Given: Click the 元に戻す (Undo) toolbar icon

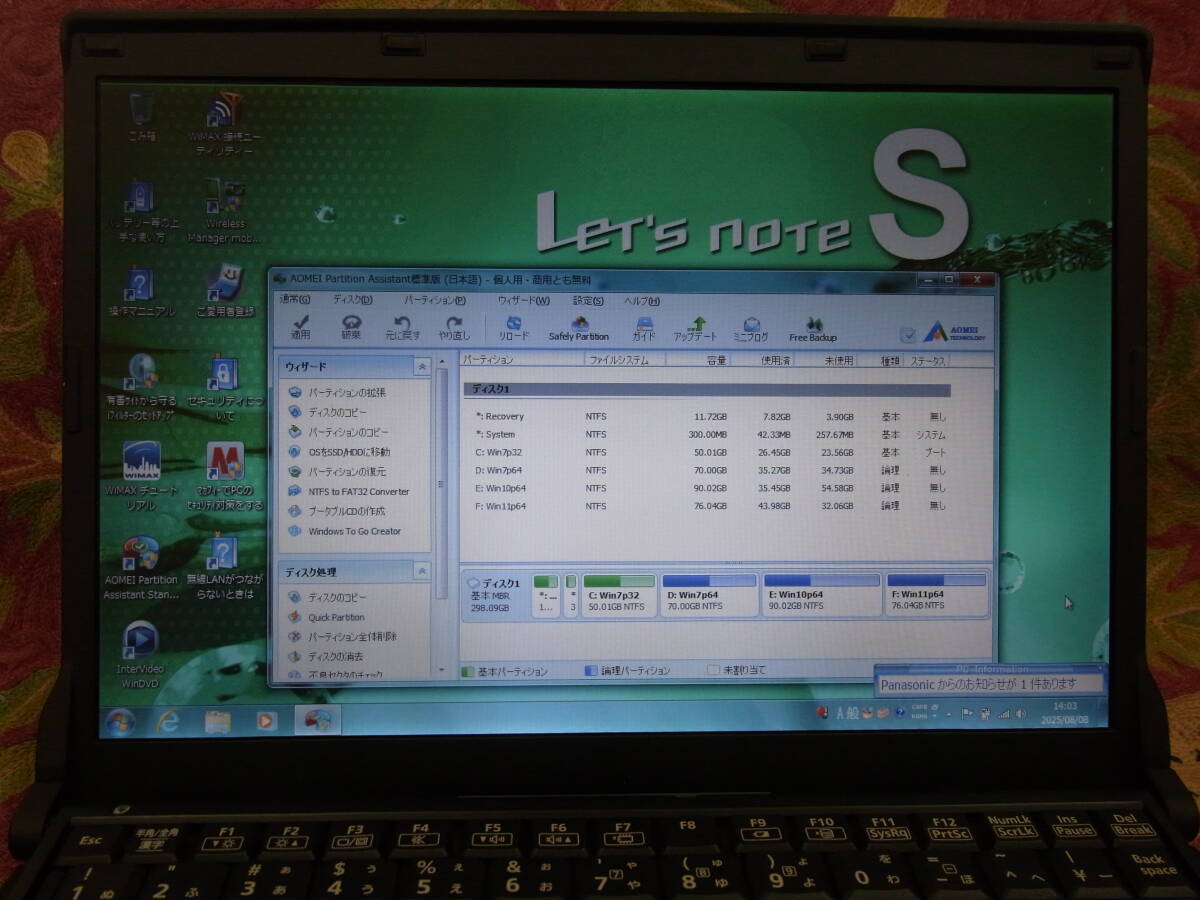Looking at the screenshot, I should (403, 328).
